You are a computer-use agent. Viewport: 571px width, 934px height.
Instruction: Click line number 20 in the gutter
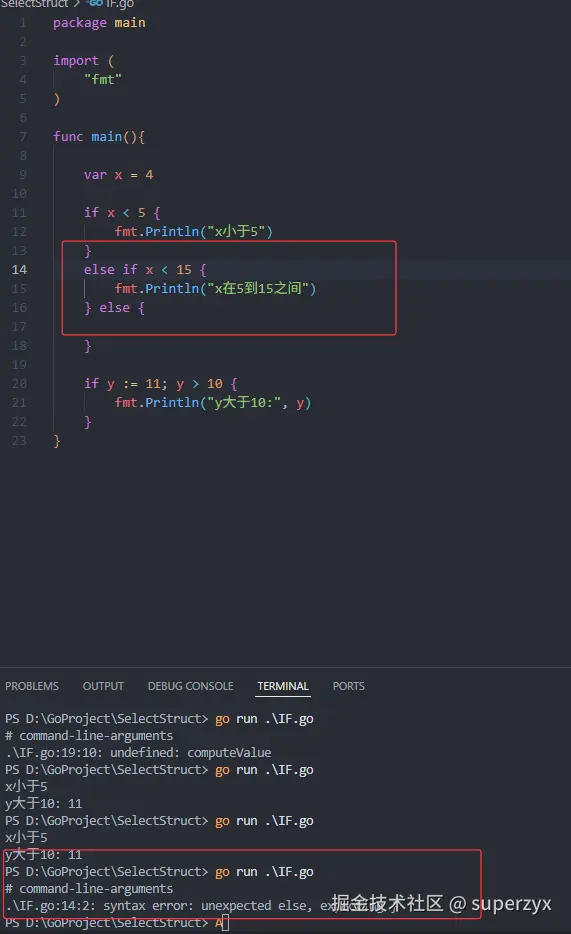click(19, 384)
